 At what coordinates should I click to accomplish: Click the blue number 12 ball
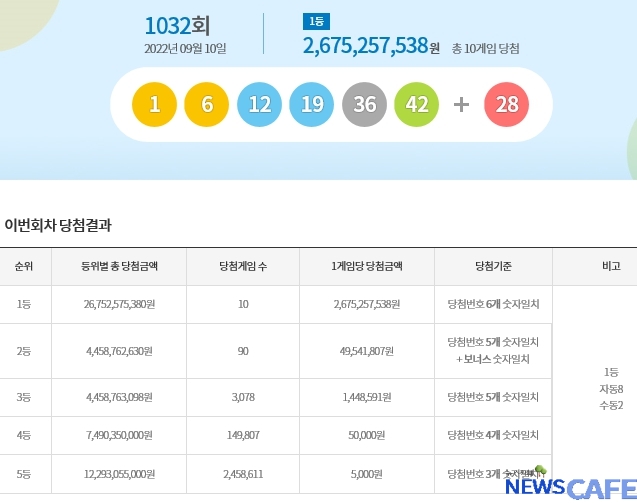point(259,104)
